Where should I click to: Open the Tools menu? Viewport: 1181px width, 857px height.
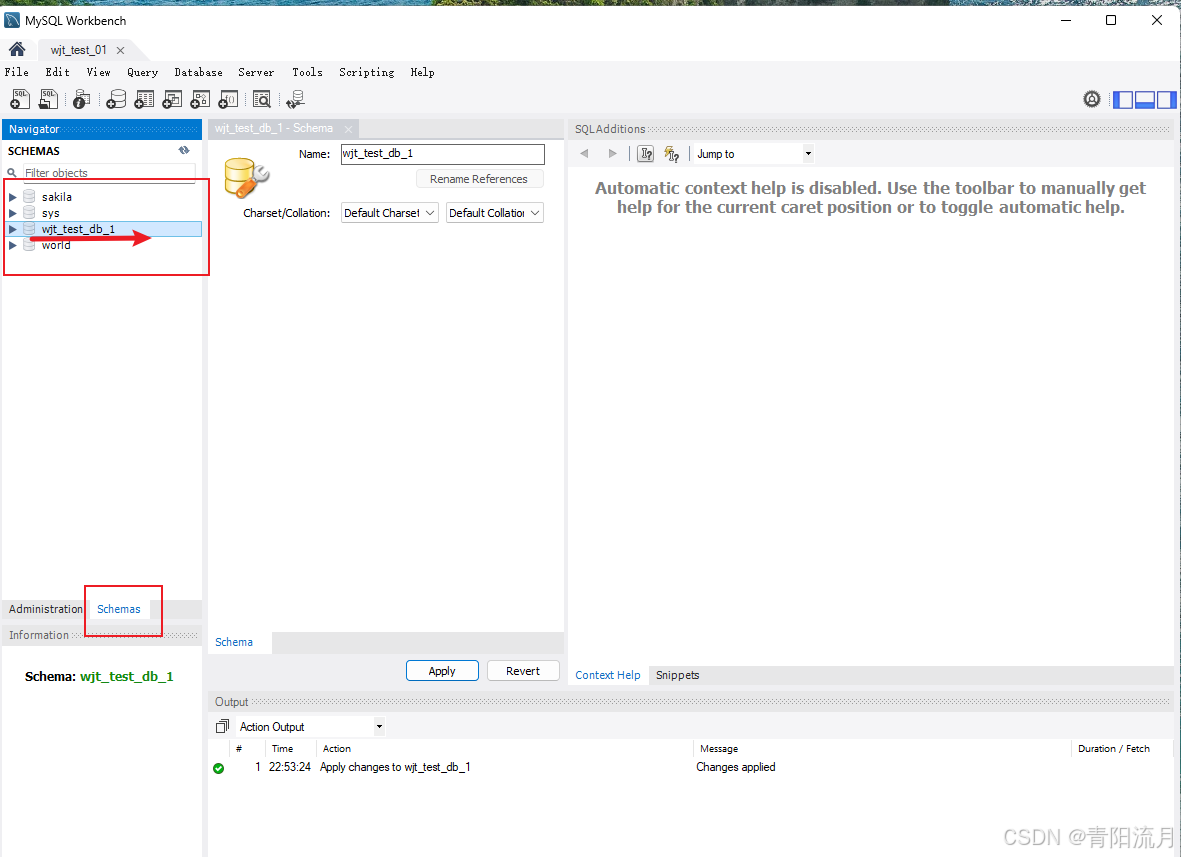[x=307, y=72]
